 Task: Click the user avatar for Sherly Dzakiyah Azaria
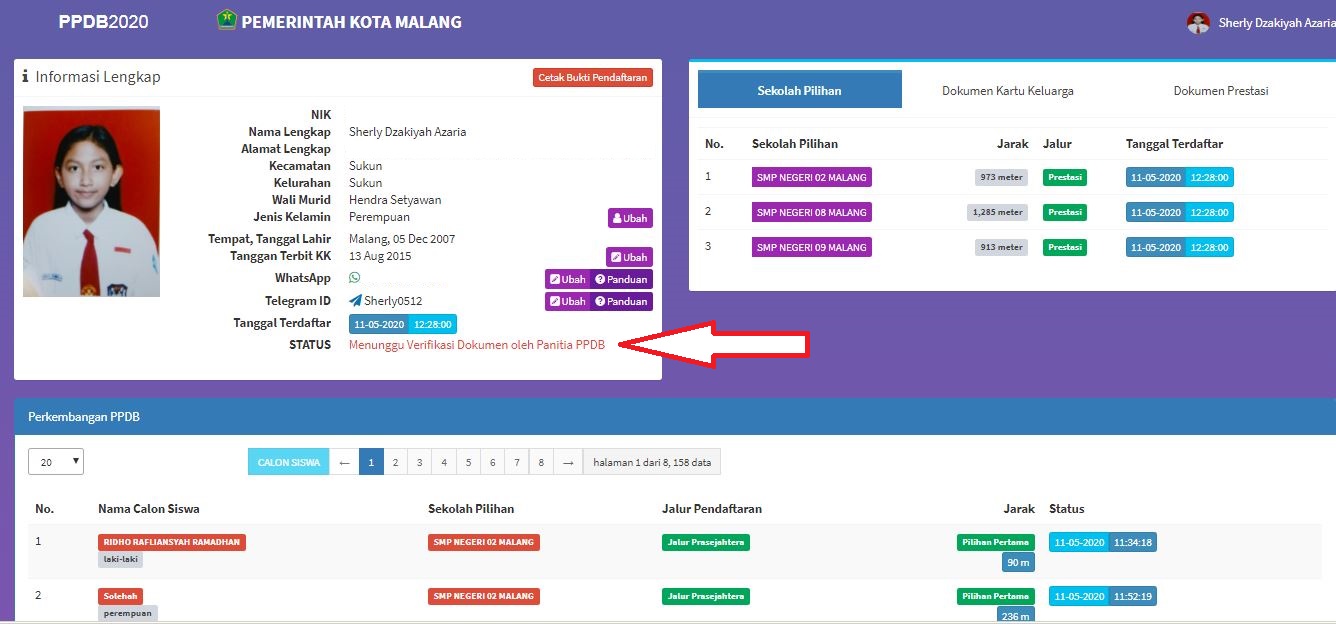(1197, 22)
